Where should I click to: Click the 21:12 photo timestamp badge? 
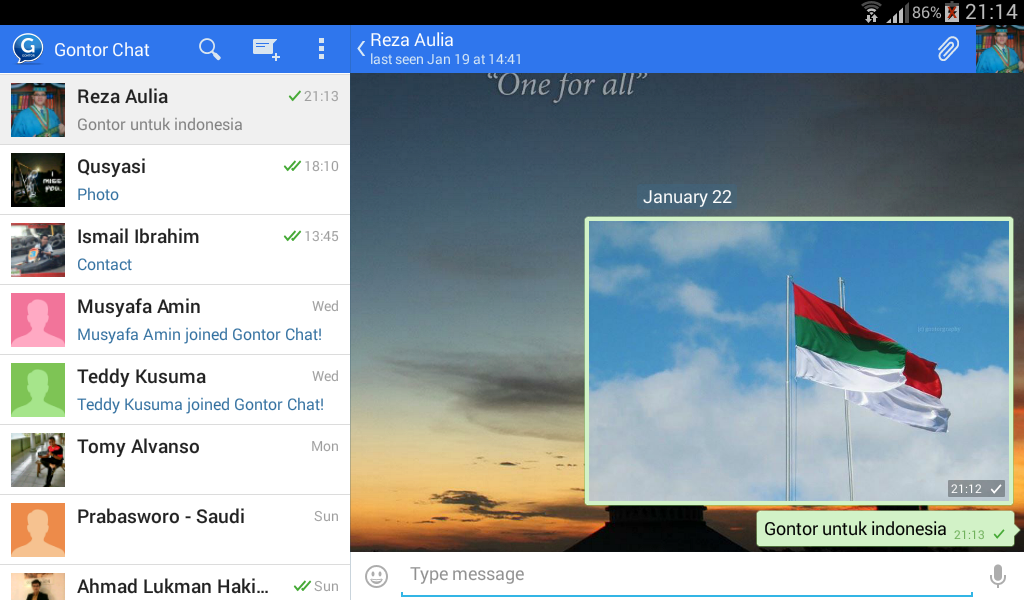(x=976, y=488)
